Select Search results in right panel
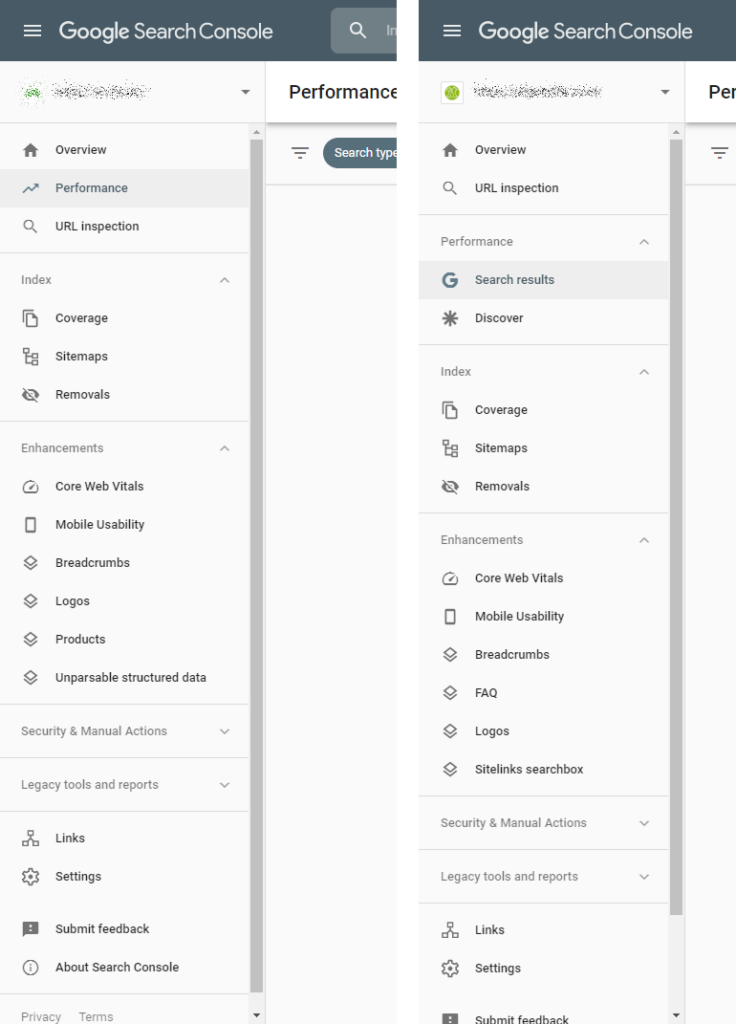 tap(543, 280)
